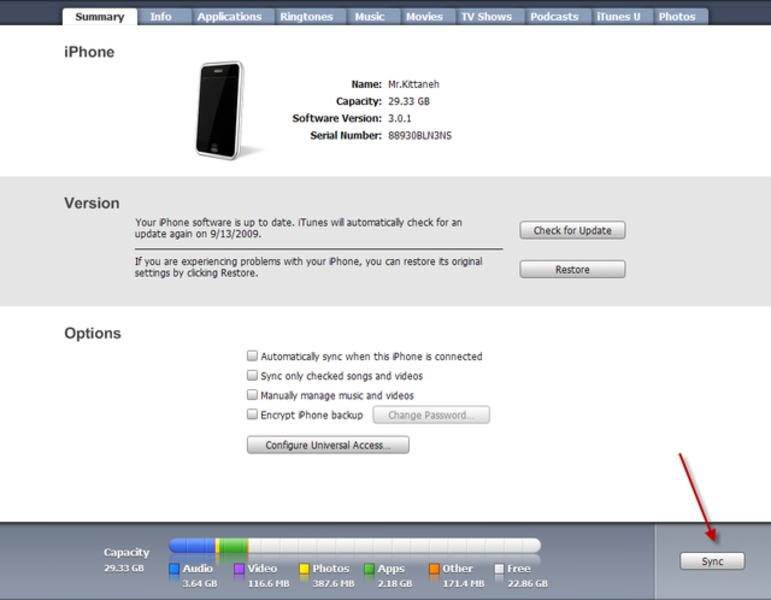Click the purple Video legend swatch
This screenshot has width=771, height=600.
click(239, 569)
